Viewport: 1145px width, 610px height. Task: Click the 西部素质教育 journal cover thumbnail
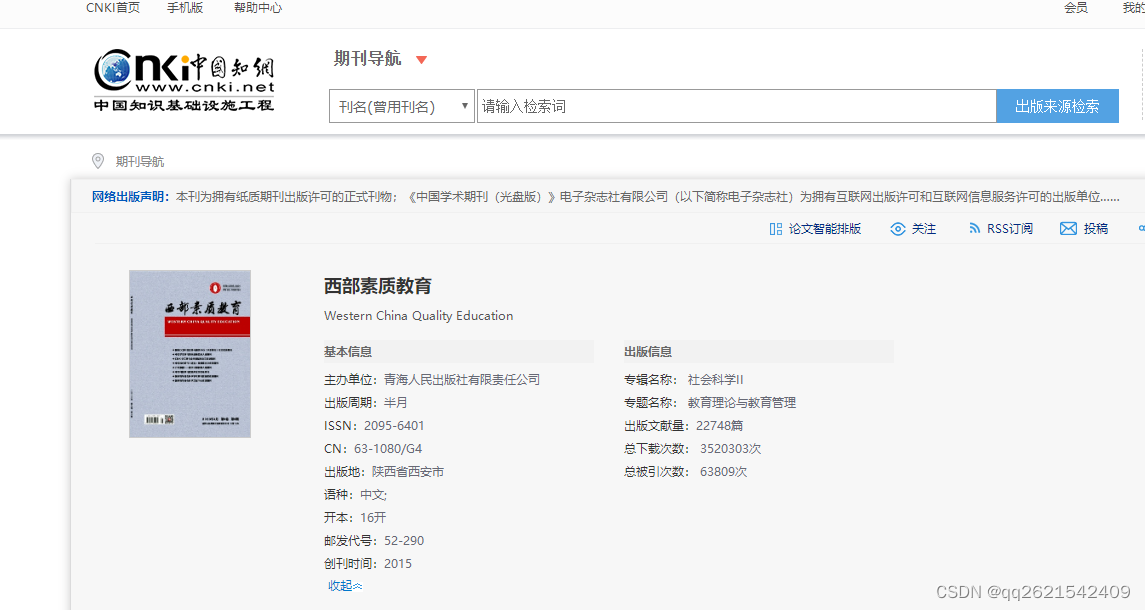click(x=190, y=354)
